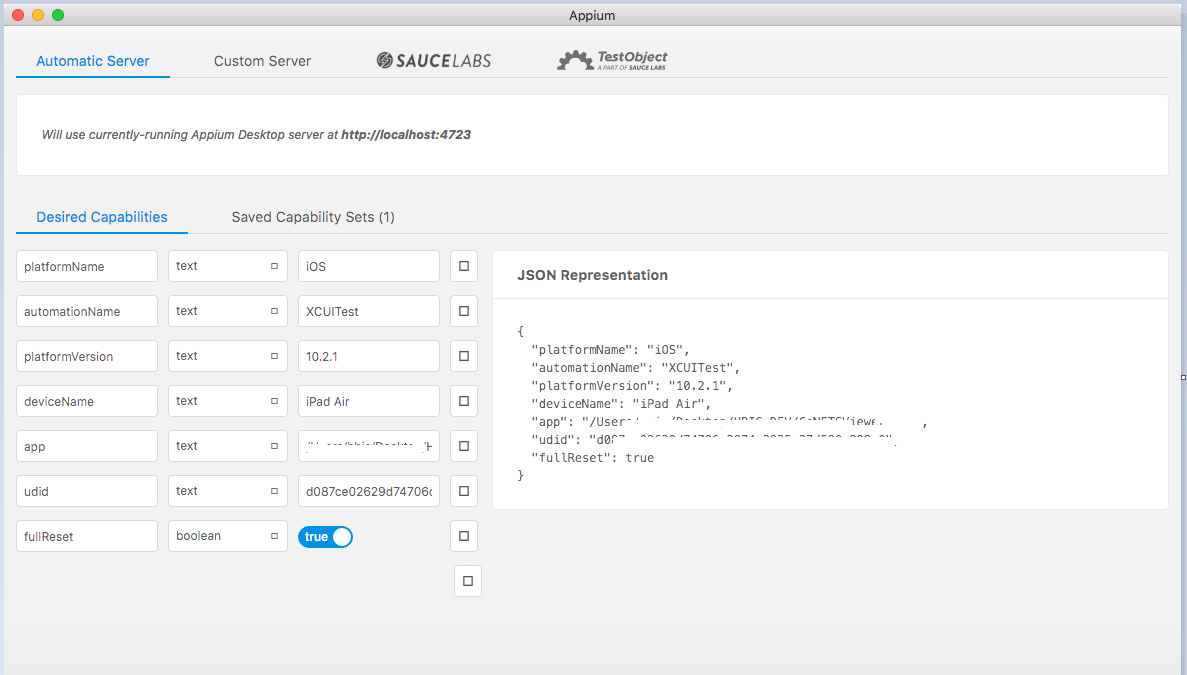Open type dropdown for deviceName row

click(228, 401)
